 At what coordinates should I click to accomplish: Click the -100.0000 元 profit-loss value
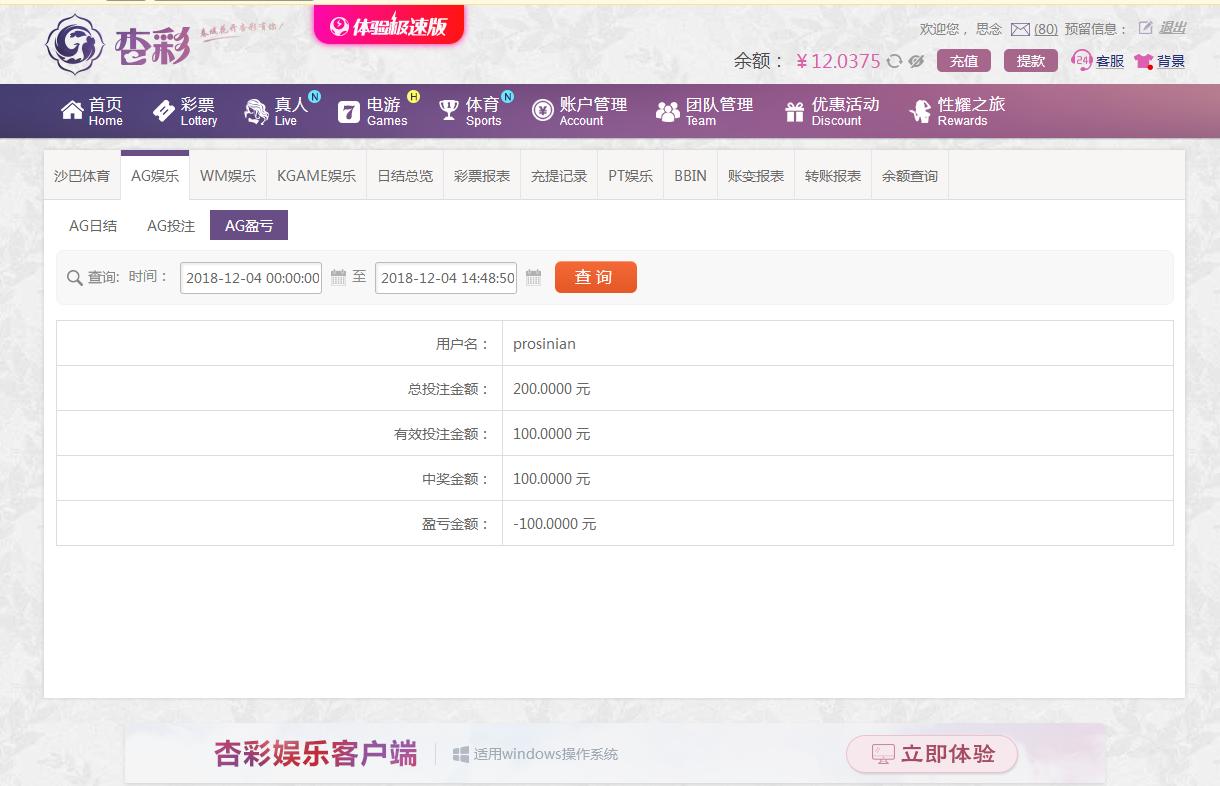coord(555,524)
